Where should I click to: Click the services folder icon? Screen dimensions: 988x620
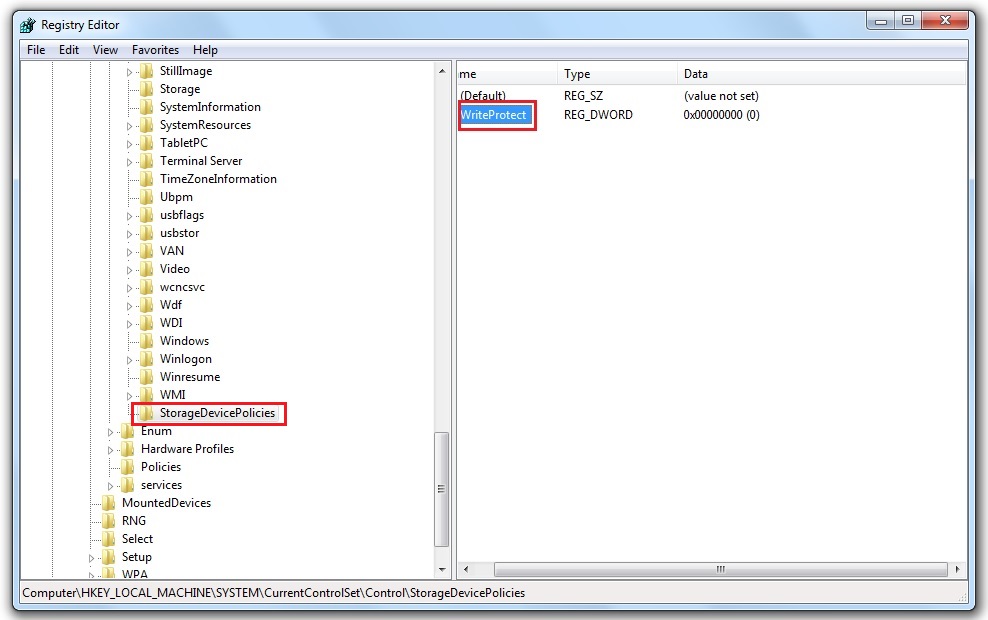pos(127,485)
